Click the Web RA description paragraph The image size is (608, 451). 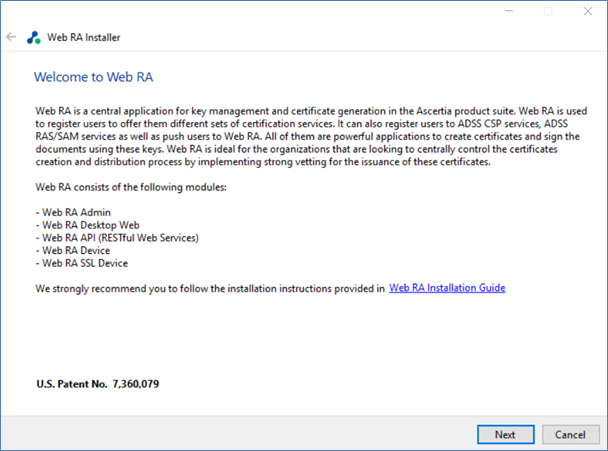(x=311, y=136)
